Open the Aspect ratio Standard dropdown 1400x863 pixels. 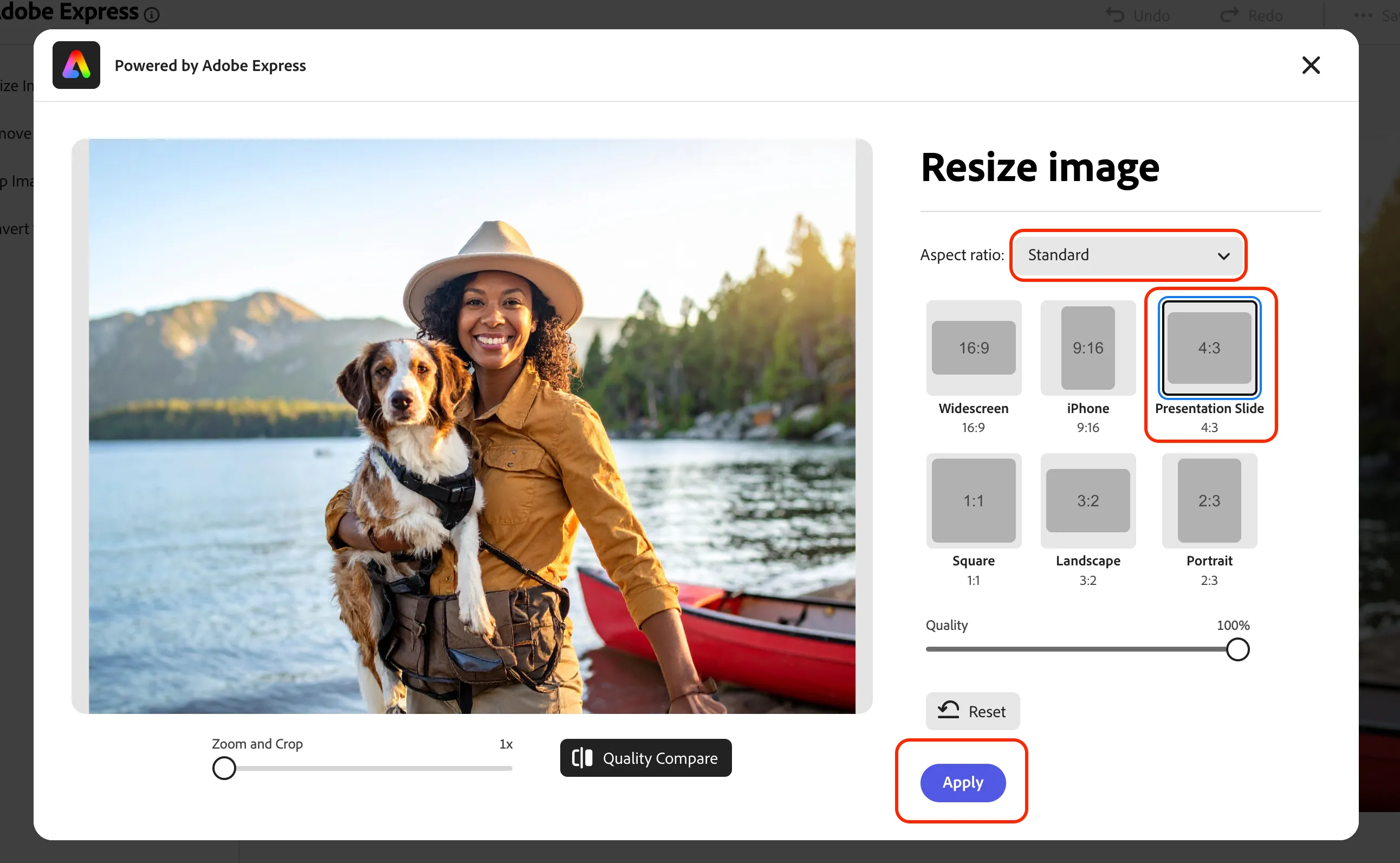(x=1128, y=255)
